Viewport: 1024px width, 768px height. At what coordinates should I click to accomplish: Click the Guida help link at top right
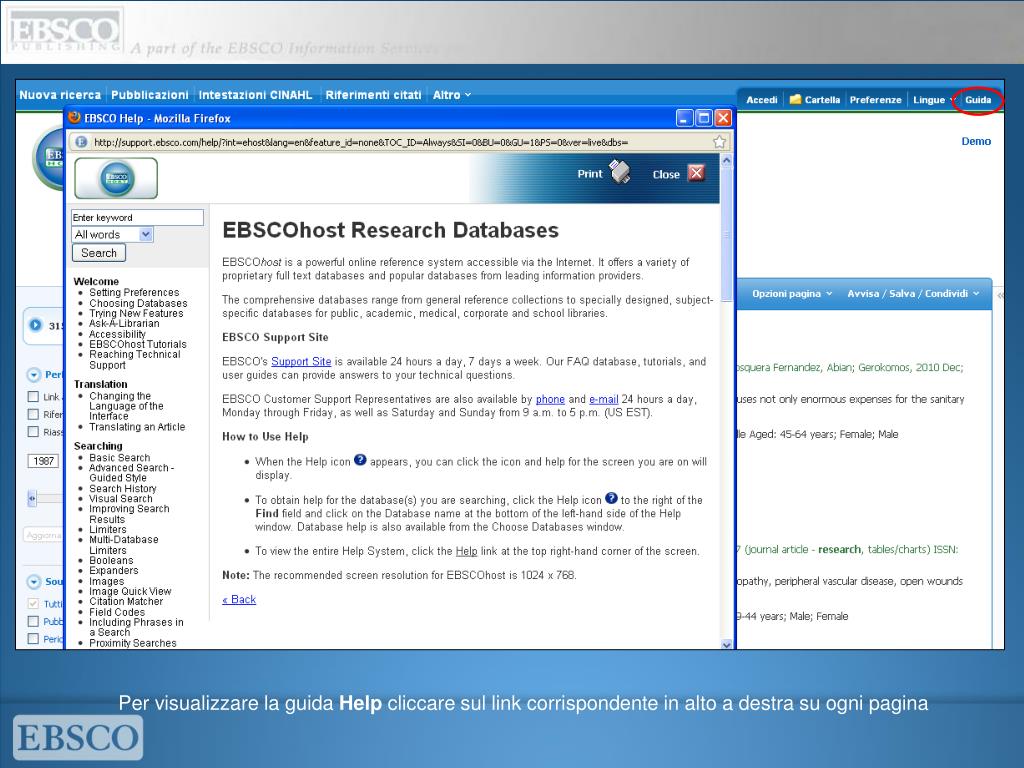(978, 99)
